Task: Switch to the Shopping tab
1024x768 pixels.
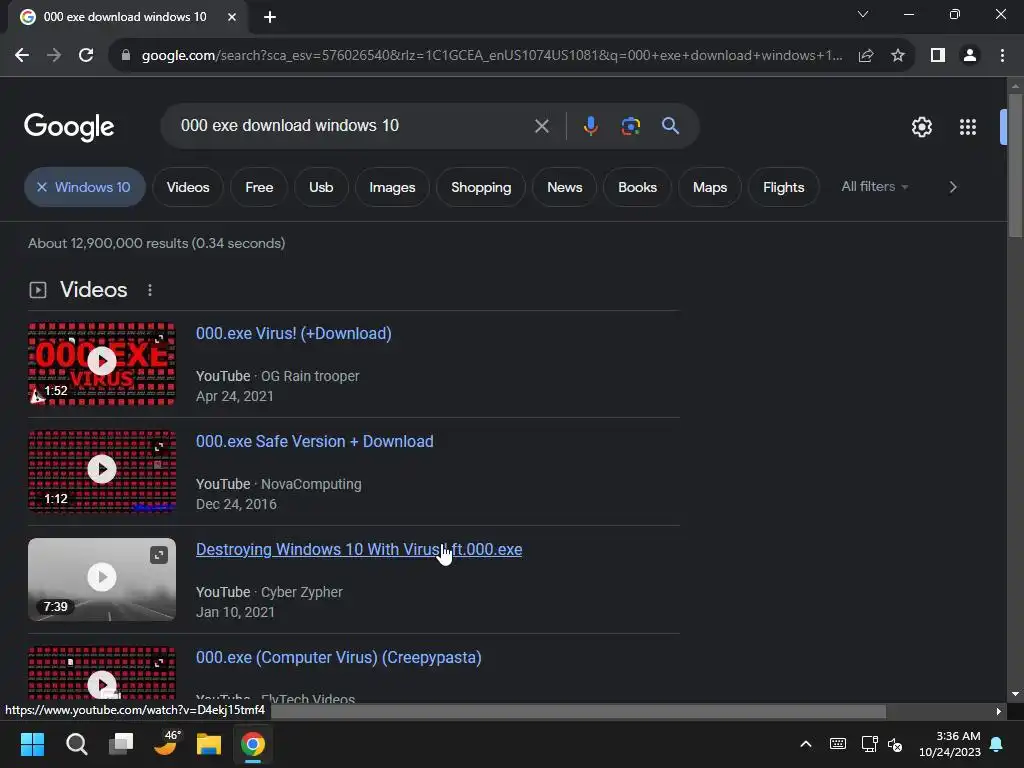Action: click(x=481, y=187)
